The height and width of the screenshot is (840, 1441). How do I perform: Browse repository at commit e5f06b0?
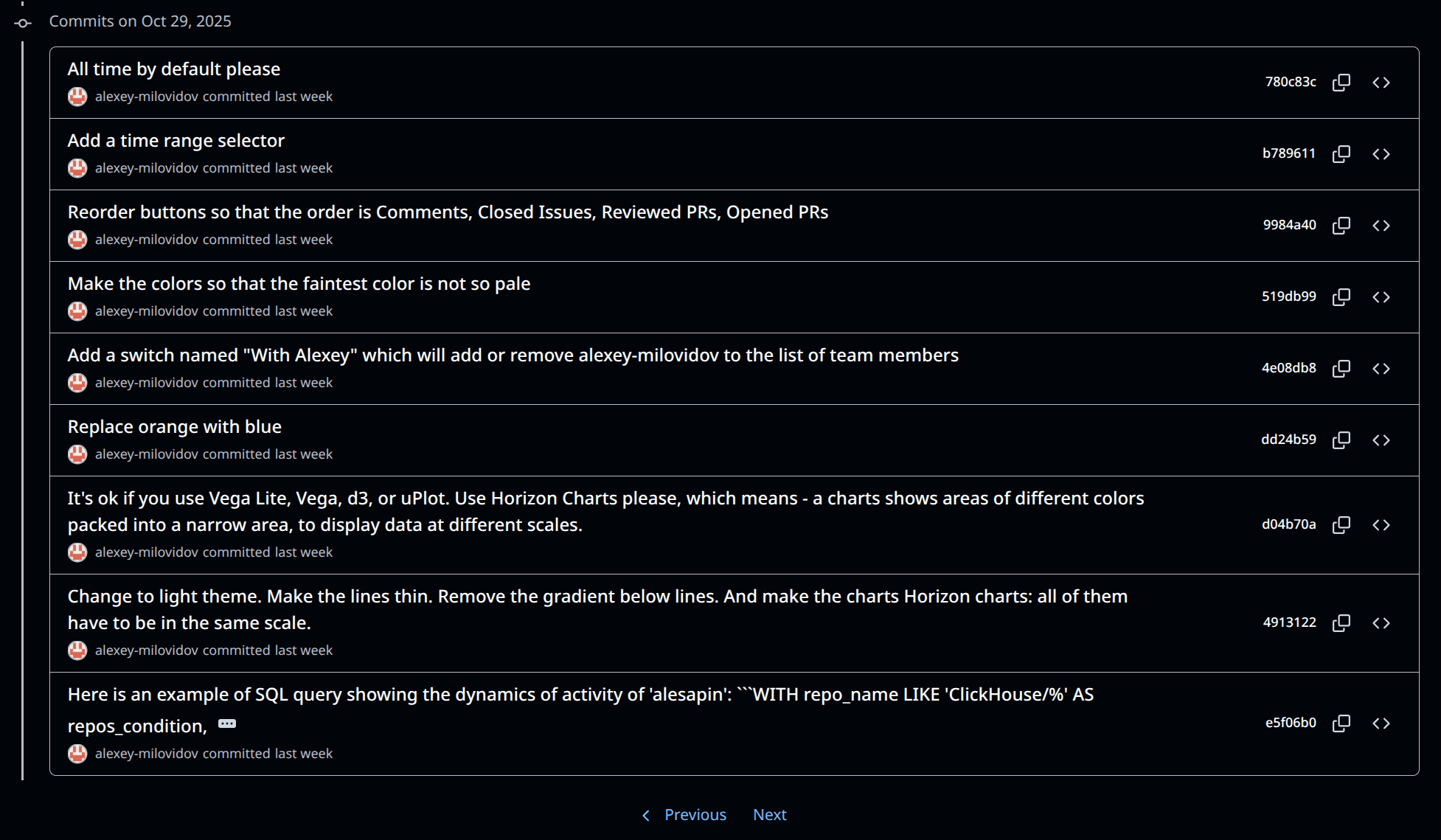click(1381, 723)
